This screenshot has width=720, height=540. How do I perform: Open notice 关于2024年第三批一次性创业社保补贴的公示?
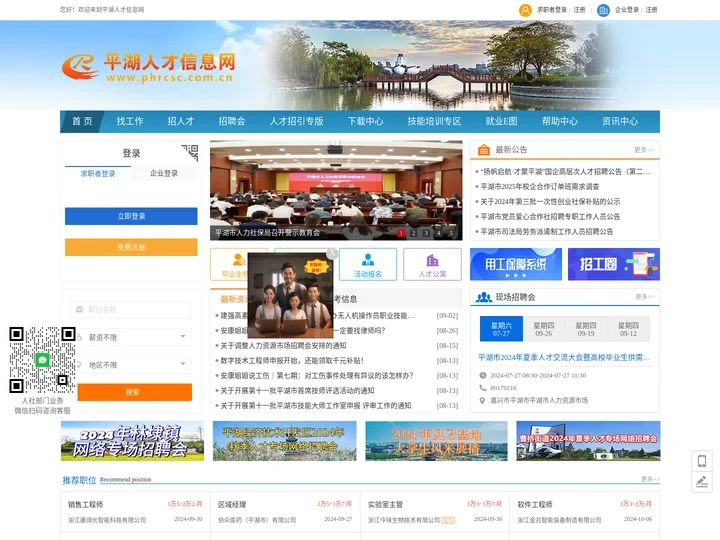click(x=550, y=202)
